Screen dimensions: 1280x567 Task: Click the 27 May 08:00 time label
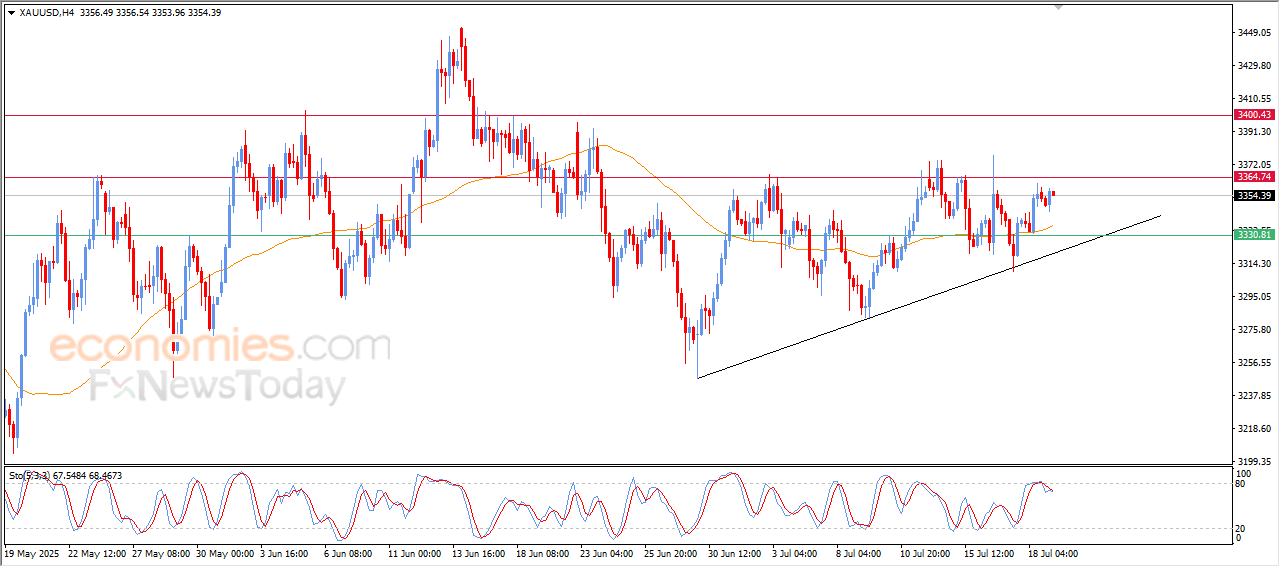[162, 553]
